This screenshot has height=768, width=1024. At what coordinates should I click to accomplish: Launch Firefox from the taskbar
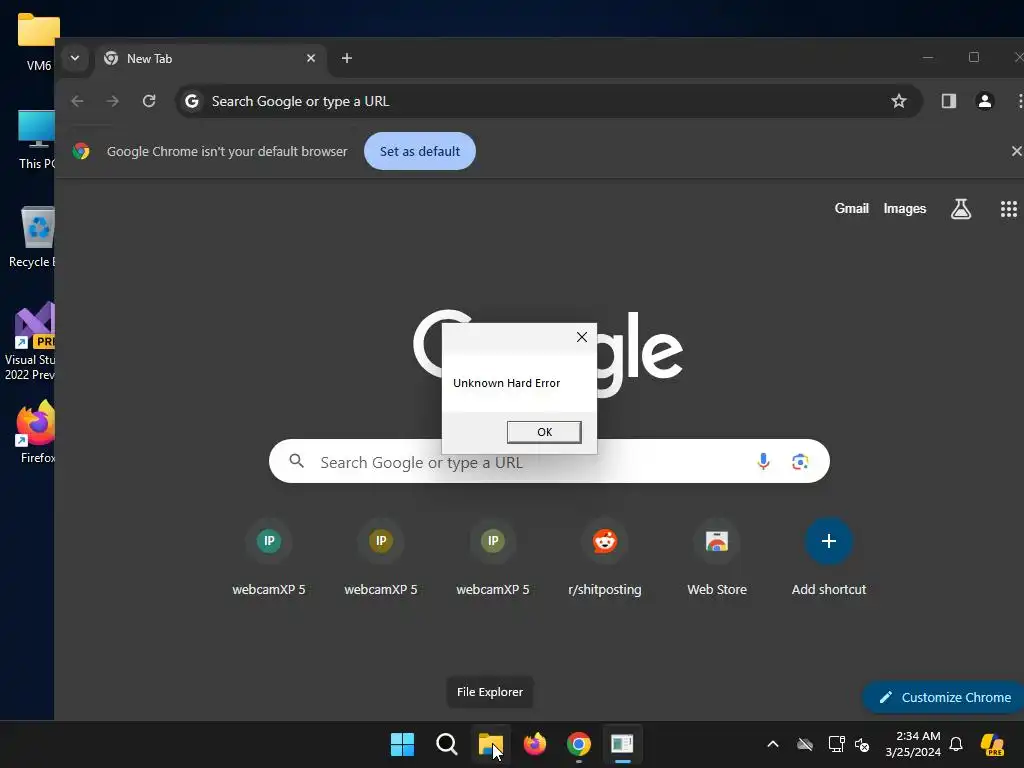pos(535,744)
